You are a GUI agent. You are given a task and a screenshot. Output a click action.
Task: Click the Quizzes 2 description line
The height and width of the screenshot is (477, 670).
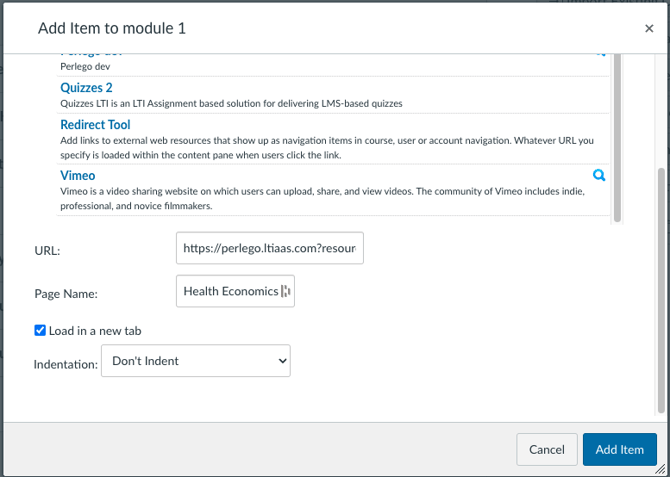[x=231, y=103]
